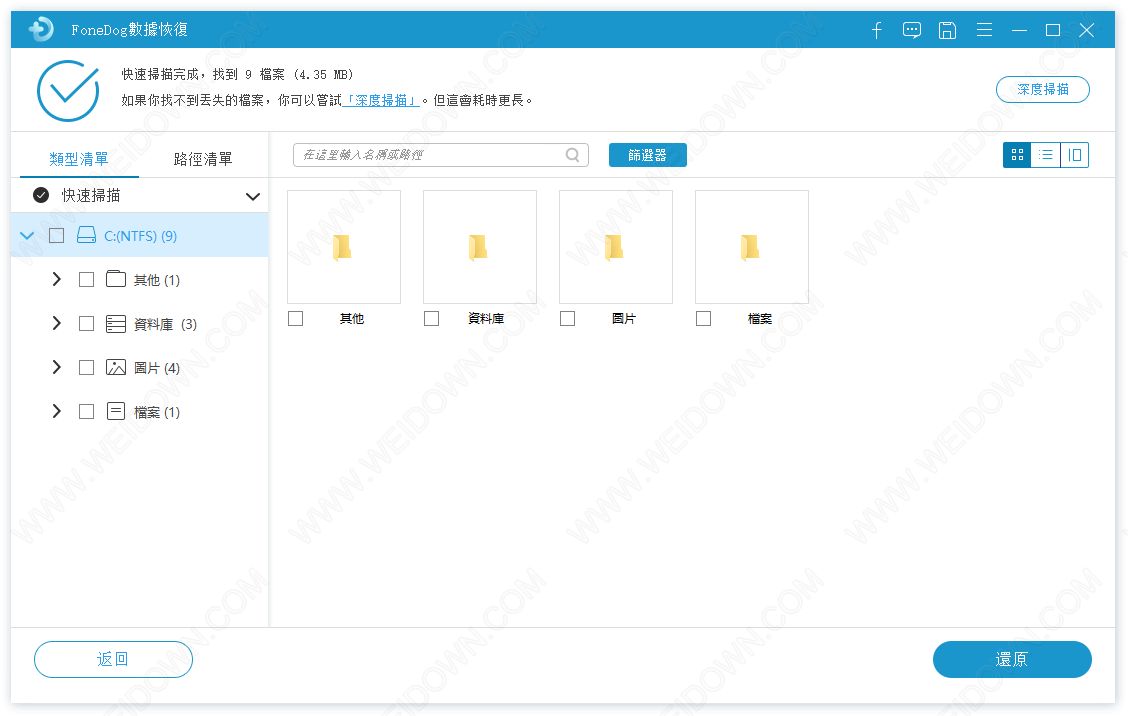
Task: Select checkbox under 其他 folder thumbnail
Action: tap(296, 319)
